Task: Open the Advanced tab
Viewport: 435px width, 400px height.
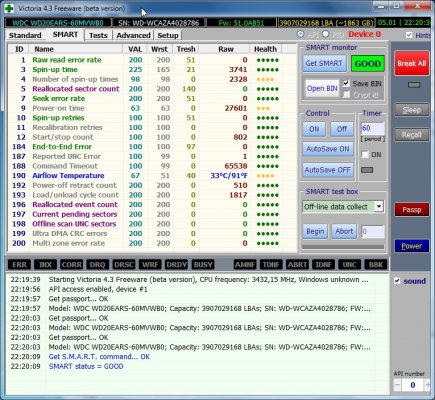Action: click(133, 35)
